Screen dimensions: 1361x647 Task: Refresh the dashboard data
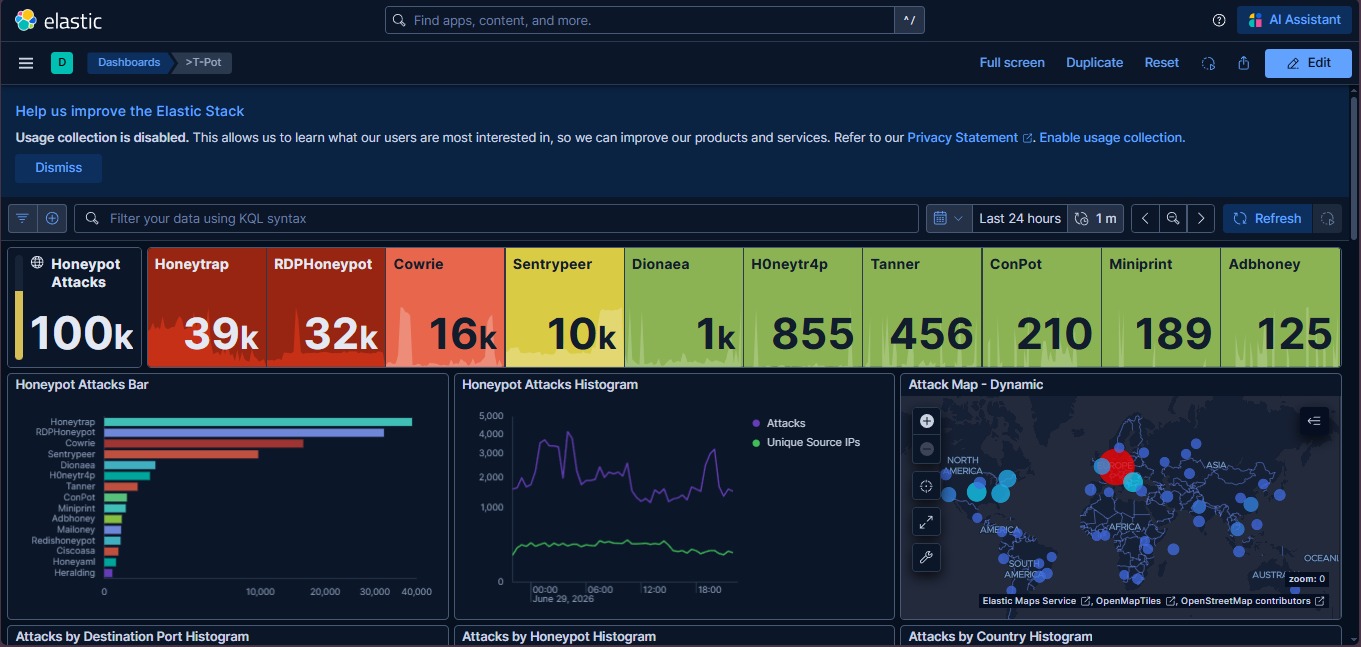pyautogui.click(x=1267, y=218)
